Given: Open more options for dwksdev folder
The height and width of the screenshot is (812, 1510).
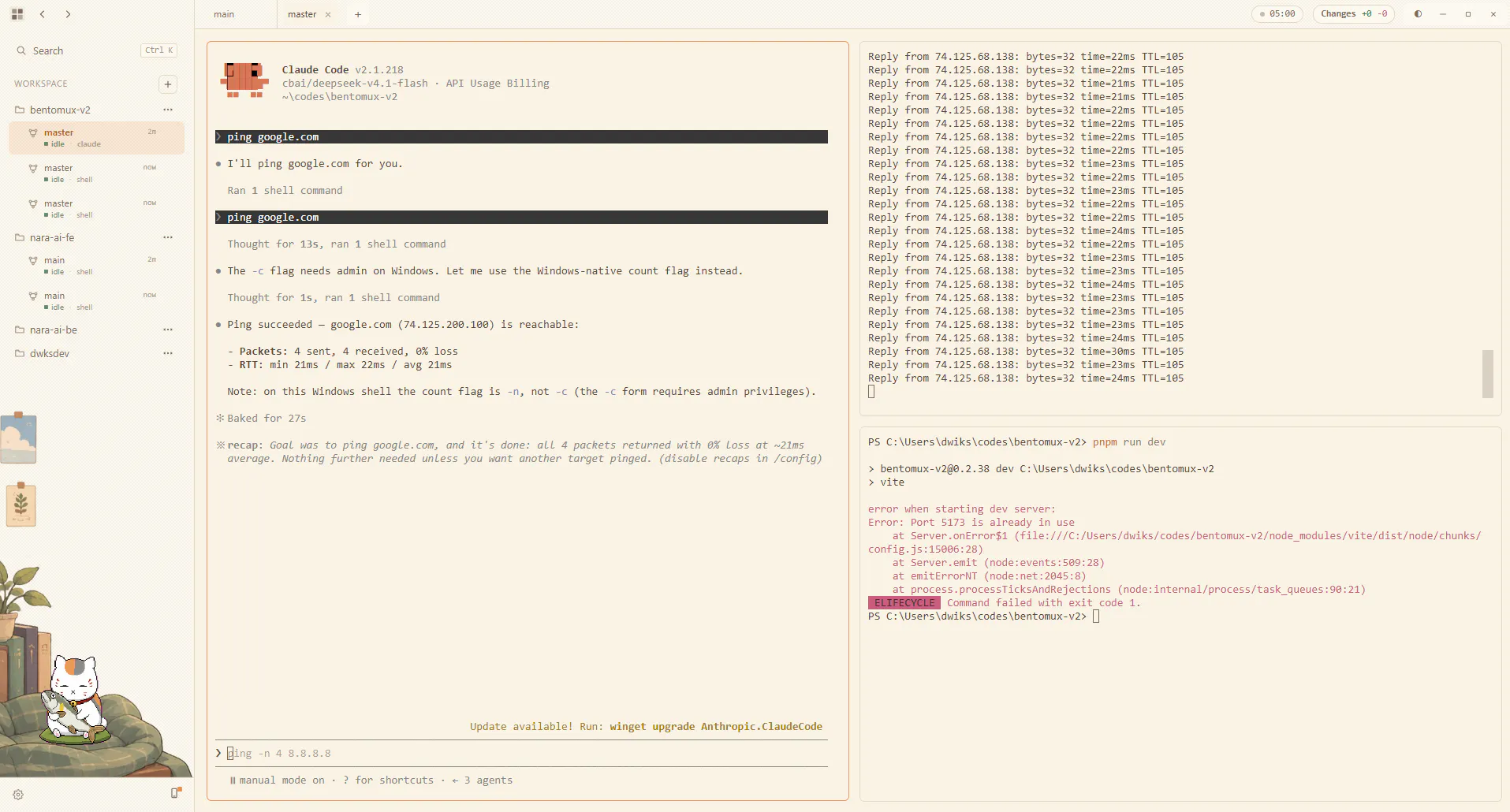Looking at the screenshot, I should pos(168,353).
